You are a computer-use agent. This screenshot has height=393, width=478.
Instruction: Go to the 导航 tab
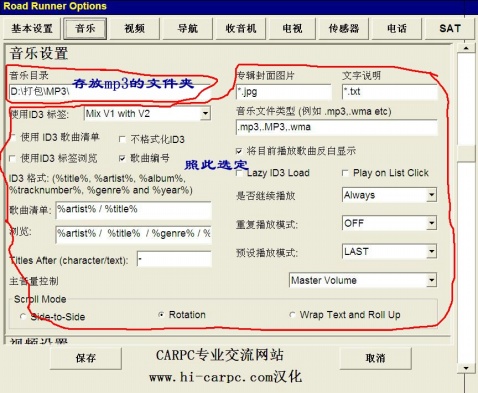(188, 28)
